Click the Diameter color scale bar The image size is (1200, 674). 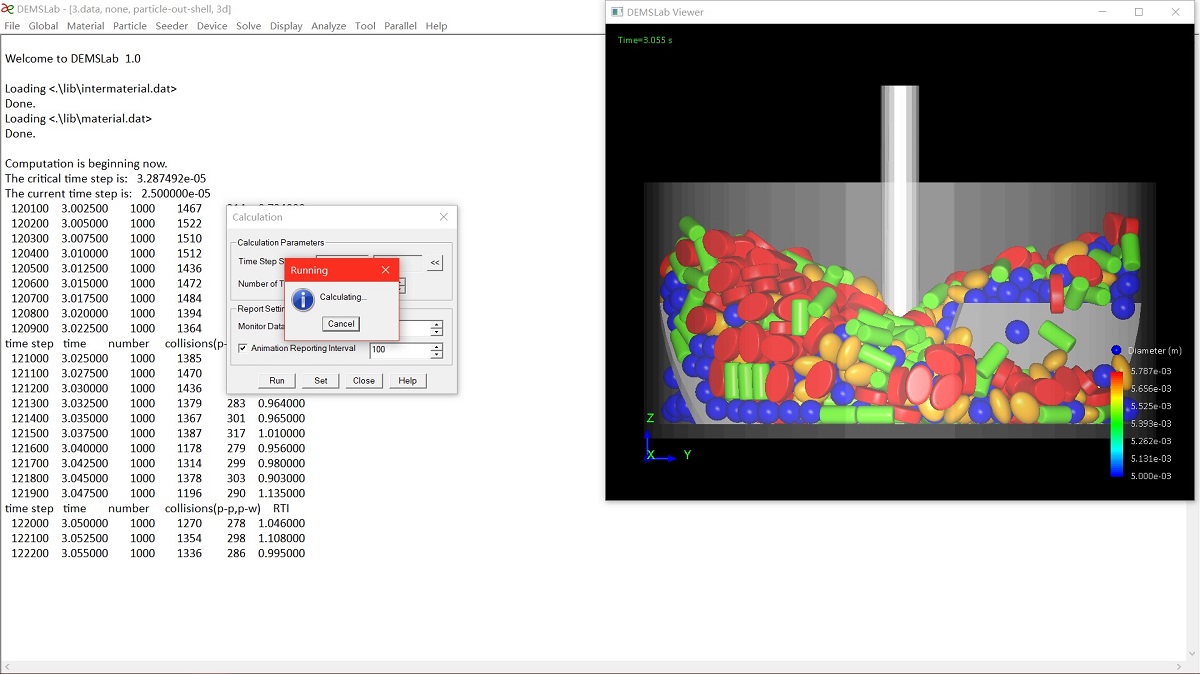click(x=1117, y=424)
